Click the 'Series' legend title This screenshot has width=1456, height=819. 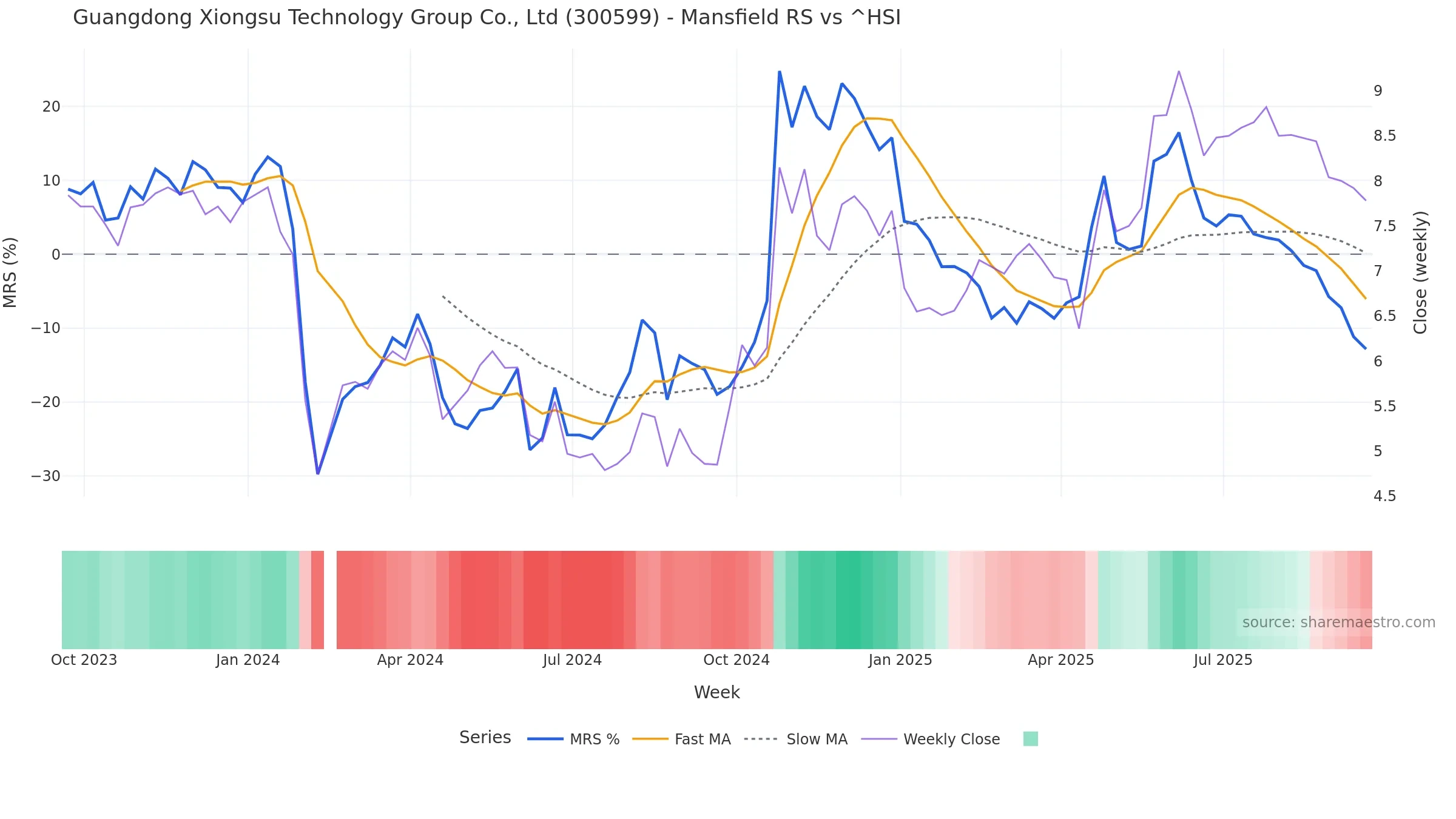click(x=485, y=738)
